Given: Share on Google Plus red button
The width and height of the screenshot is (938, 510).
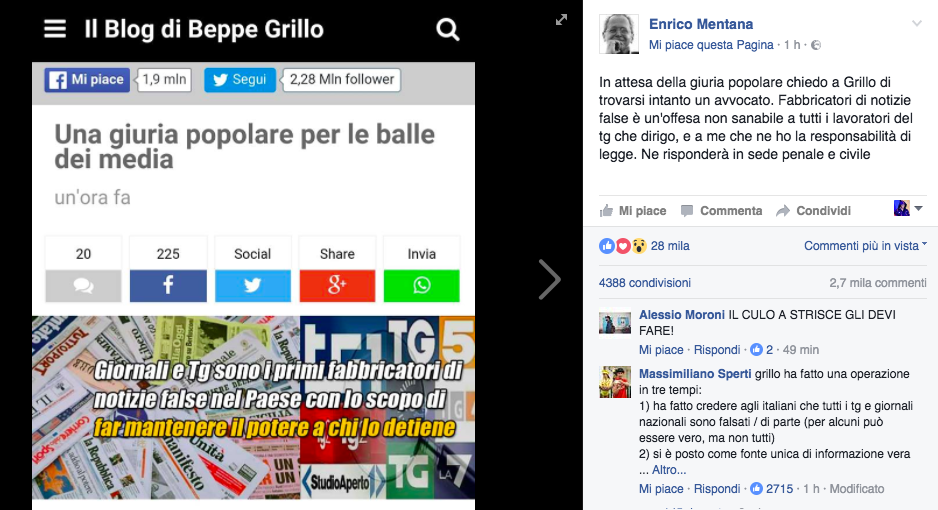Looking at the screenshot, I should click(x=337, y=285).
